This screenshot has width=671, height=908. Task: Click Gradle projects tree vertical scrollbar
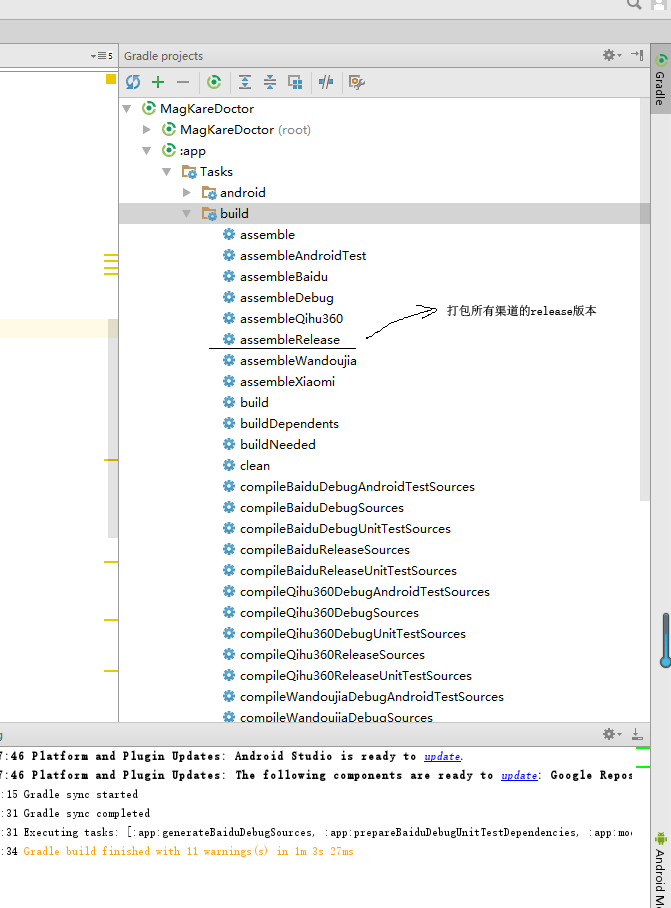click(x=645, y=299)
